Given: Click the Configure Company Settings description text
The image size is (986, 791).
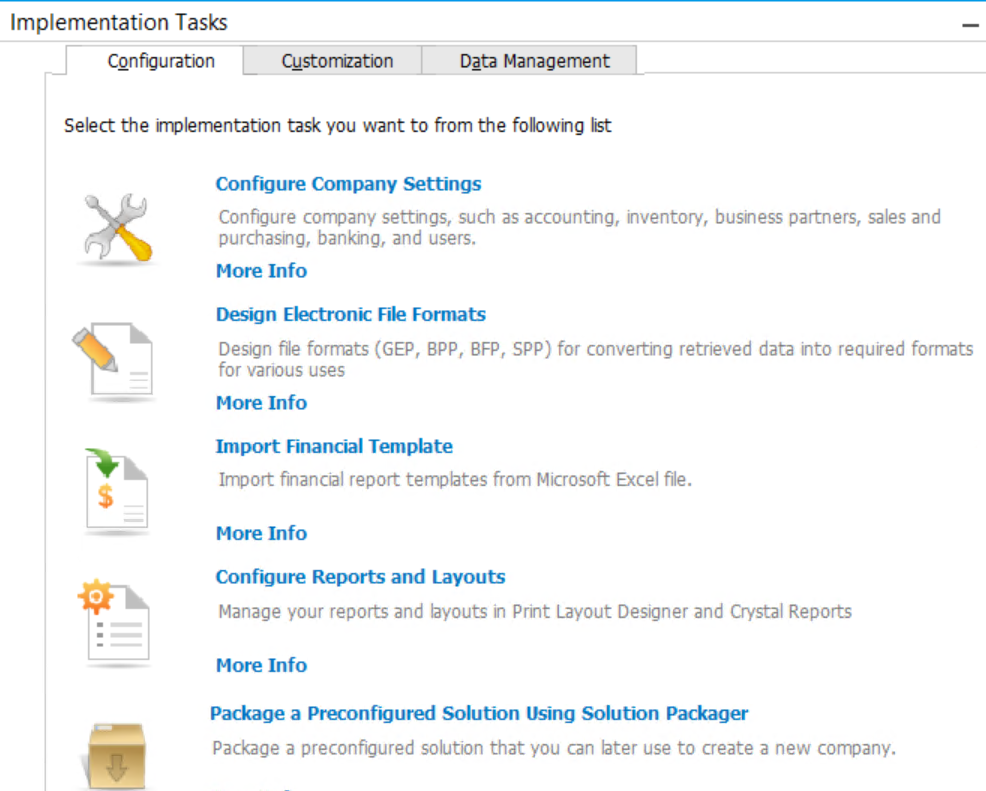Looking at the screenshot, I should pos(579,227).
